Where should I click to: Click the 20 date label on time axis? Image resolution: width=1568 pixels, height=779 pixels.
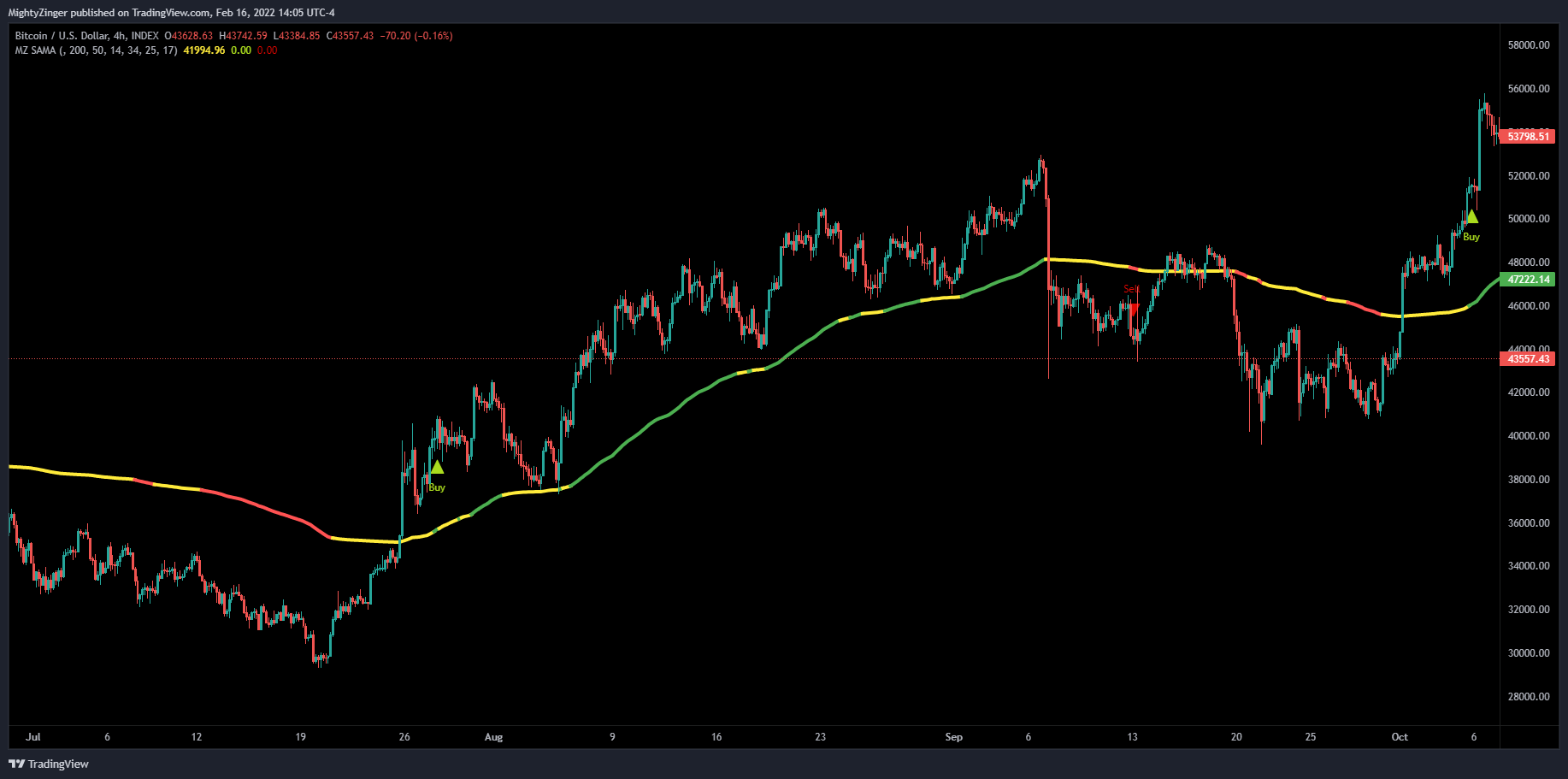coord(1236,737)
